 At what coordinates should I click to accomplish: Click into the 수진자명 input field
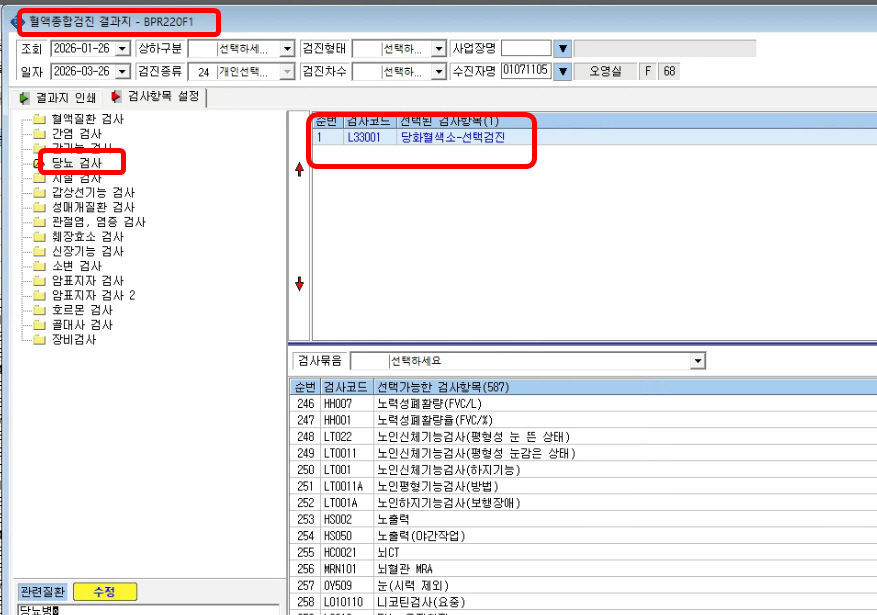(526, 70)
